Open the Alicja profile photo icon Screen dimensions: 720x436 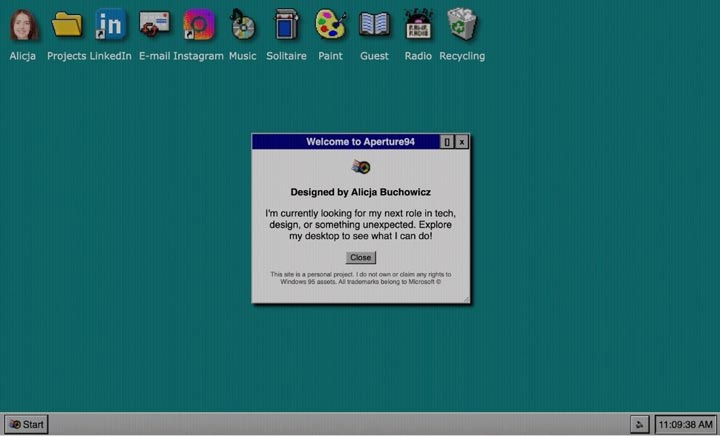click(23, 25)
